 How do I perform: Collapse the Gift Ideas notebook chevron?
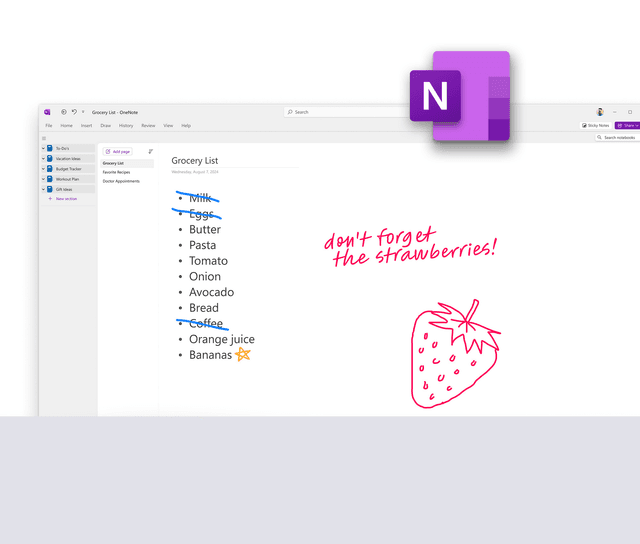[x=43, y=189]
